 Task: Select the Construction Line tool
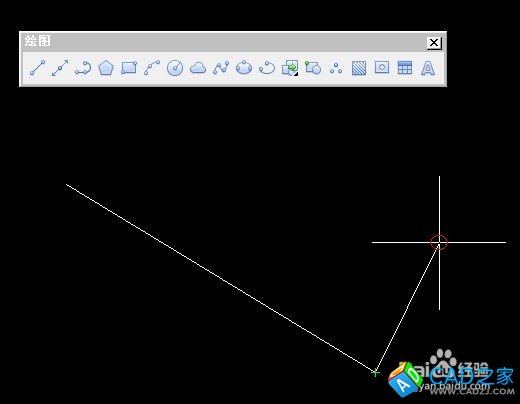click(60, 68)
